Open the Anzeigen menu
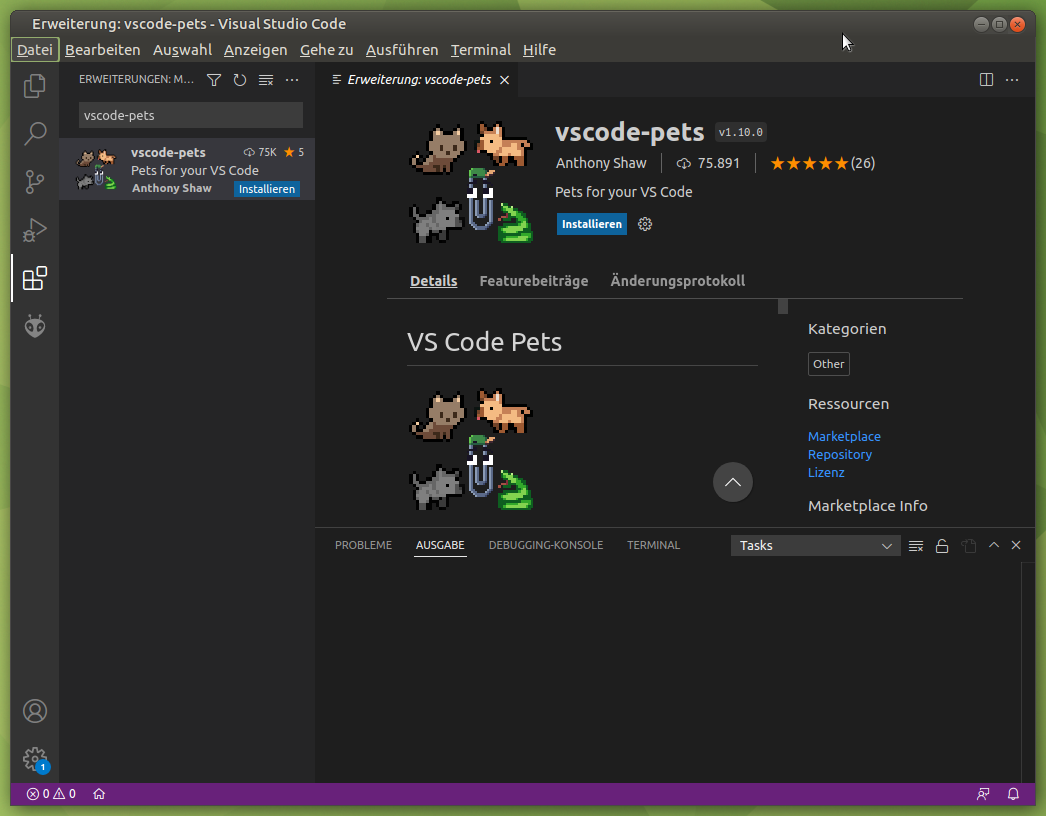Image resolution: width=1046 pixels, height=816 pixels. 255,50
